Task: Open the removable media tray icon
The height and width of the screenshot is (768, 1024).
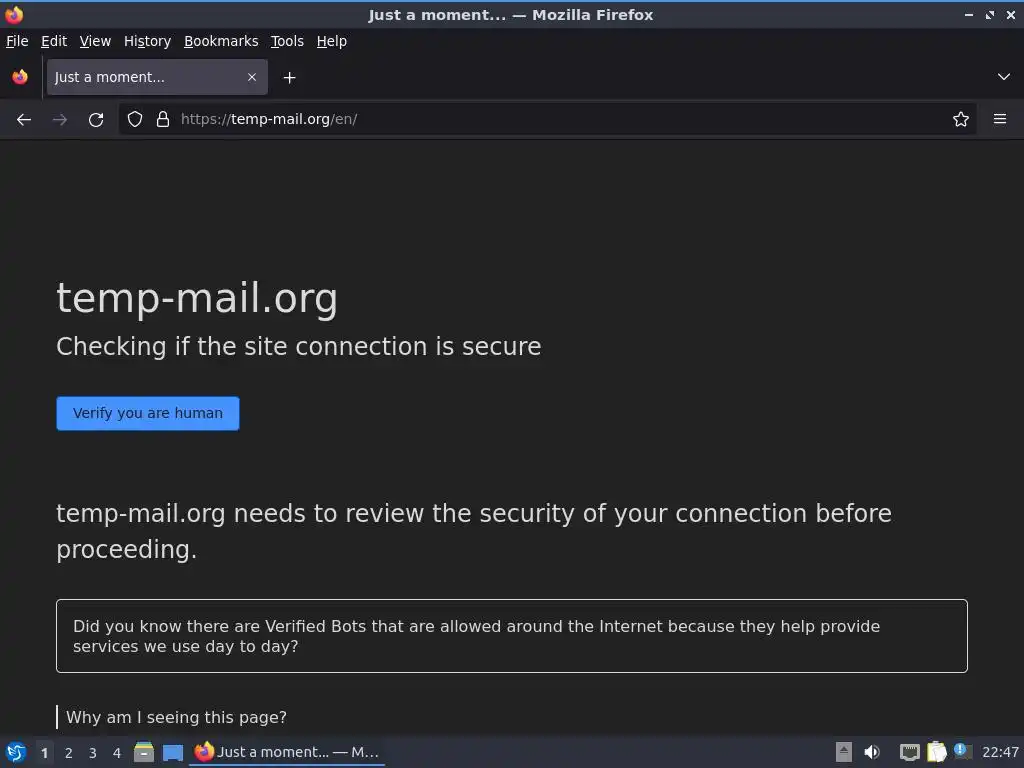Action: tap(844, 752)
